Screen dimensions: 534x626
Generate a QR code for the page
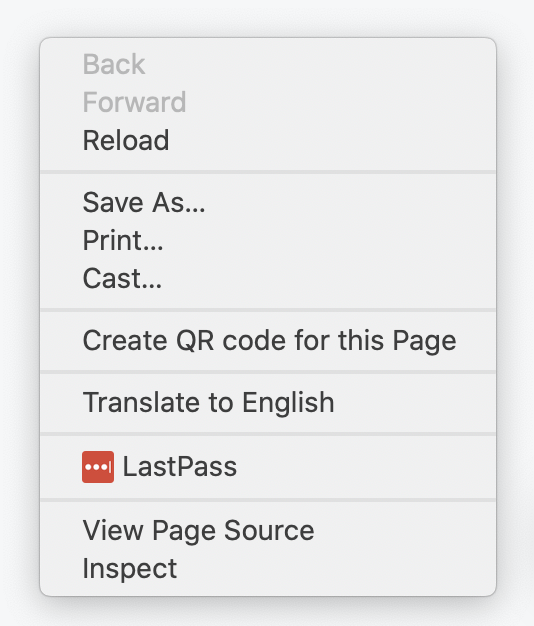268,341
